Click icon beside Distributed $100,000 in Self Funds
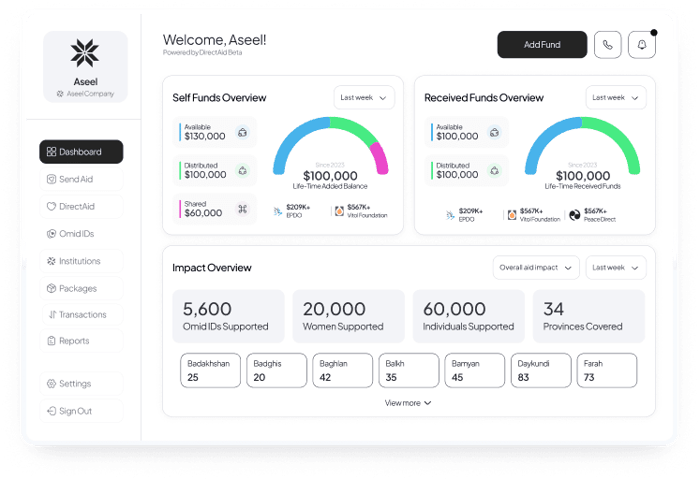The width and height of the screenshot is (700, 479). tap(241, 170)
